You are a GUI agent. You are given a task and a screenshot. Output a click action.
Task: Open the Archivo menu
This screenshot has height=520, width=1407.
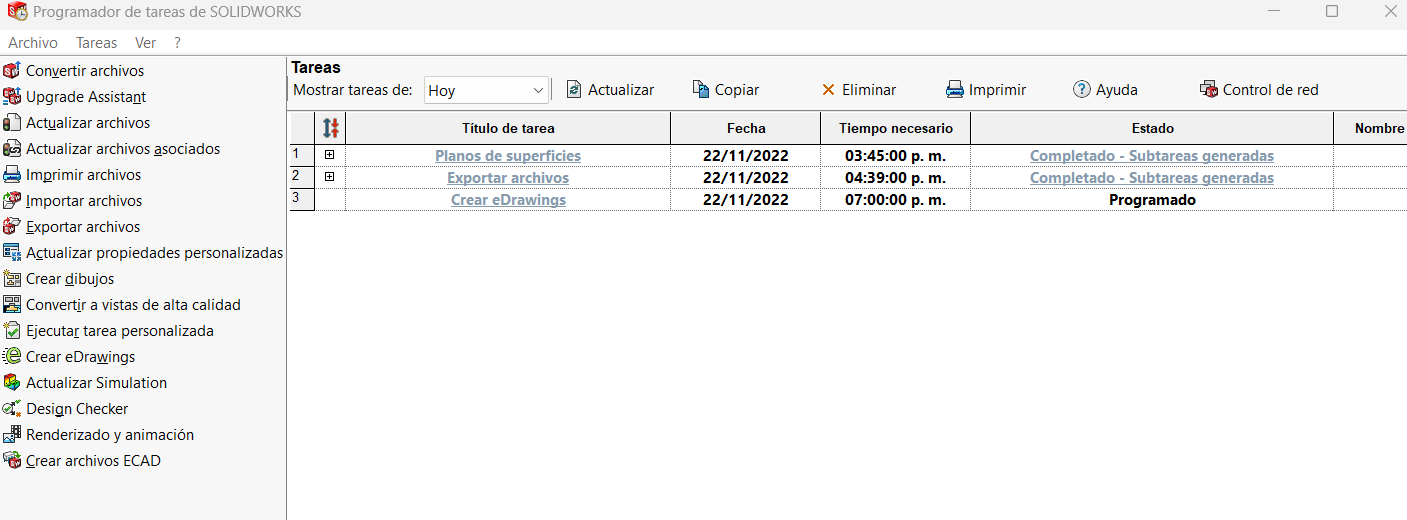click(33, 43)
